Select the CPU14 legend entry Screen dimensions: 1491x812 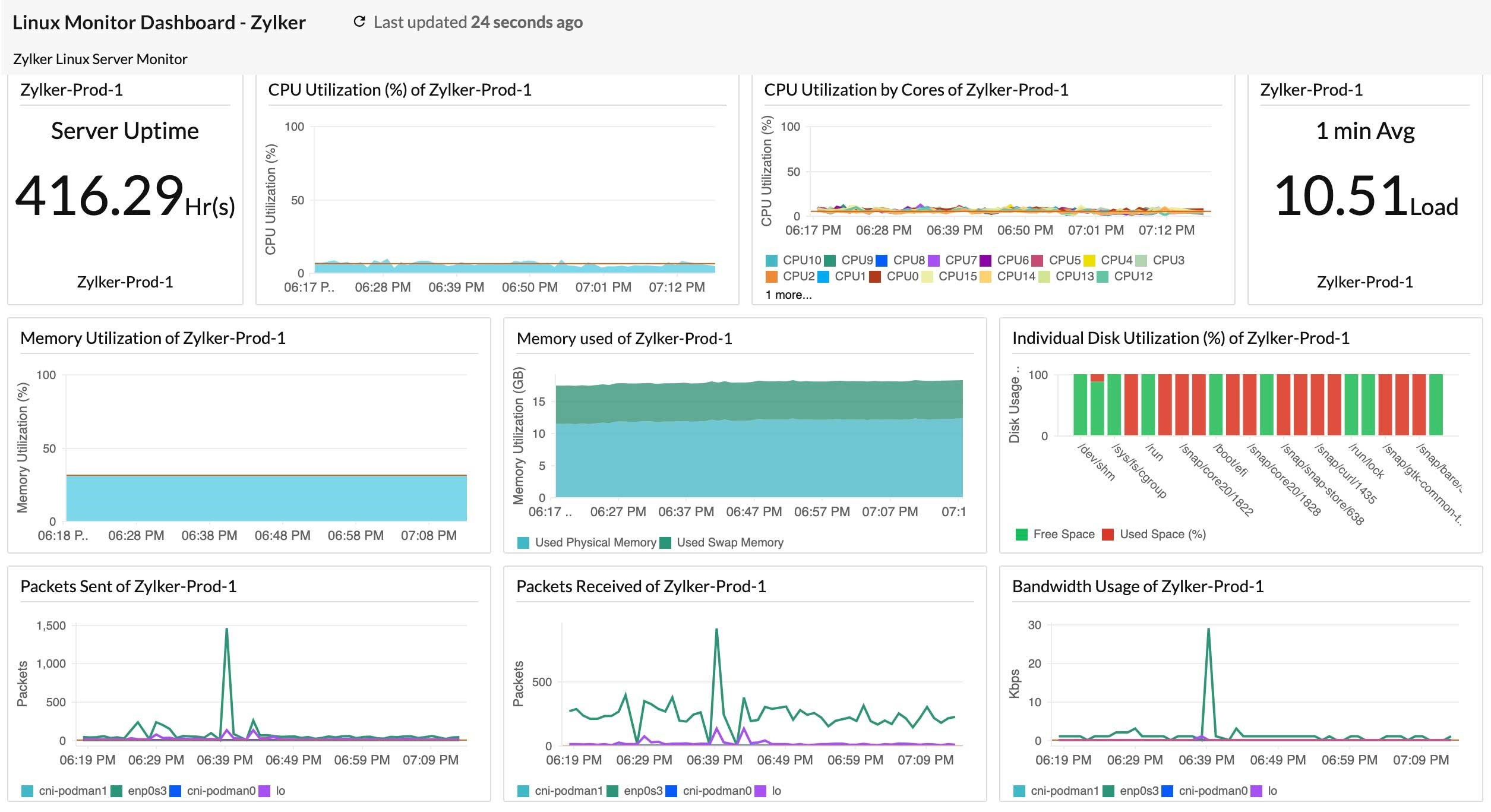(1007, 276)
